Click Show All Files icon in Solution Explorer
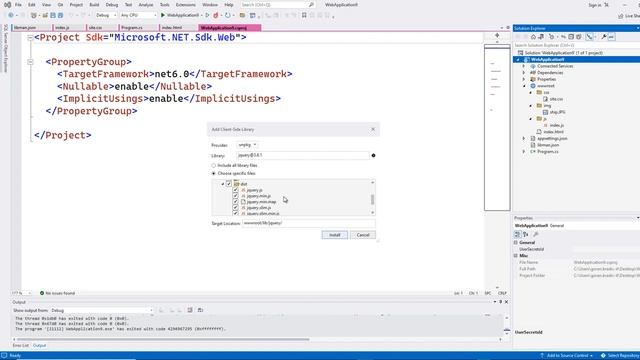The image size is (640, 360). (579, 37)
